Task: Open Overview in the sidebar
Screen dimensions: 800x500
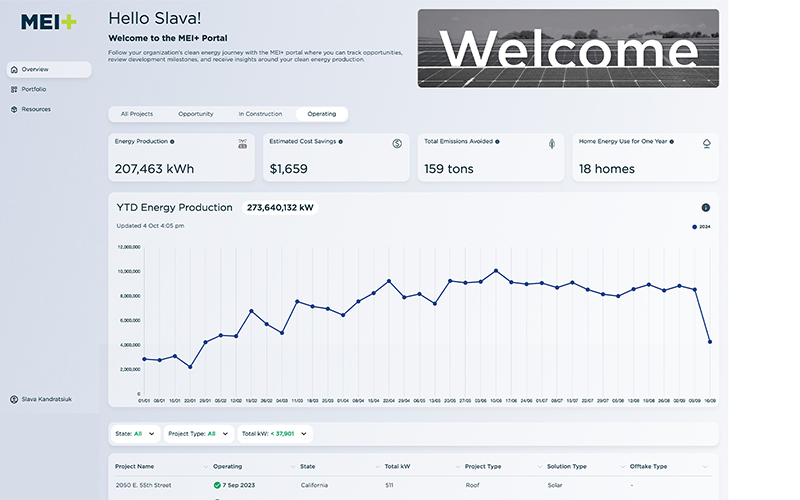Action: coord(49,69)
